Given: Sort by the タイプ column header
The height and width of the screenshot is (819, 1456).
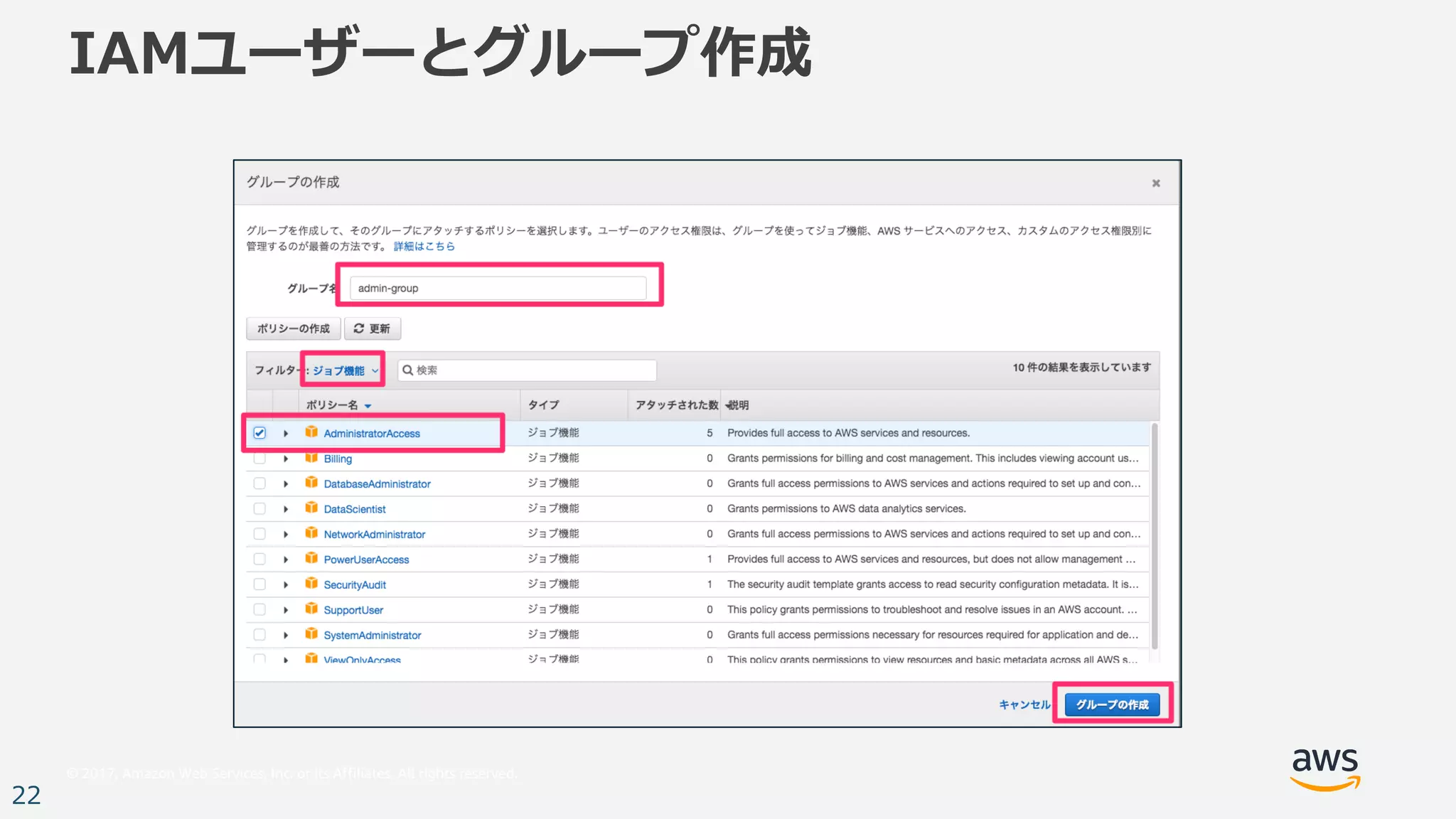Looking at the screenshot, I should pos(544,405).
